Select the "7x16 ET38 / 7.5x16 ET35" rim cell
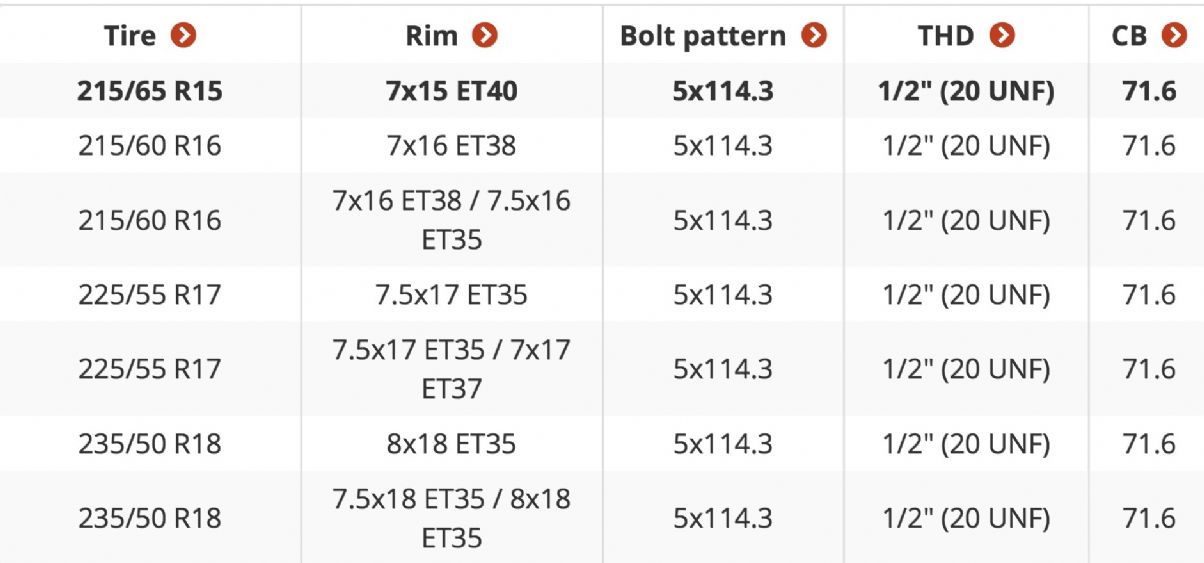Image resolution: width=1204 pixels, height=563 pixels. [x=452, y=220]
